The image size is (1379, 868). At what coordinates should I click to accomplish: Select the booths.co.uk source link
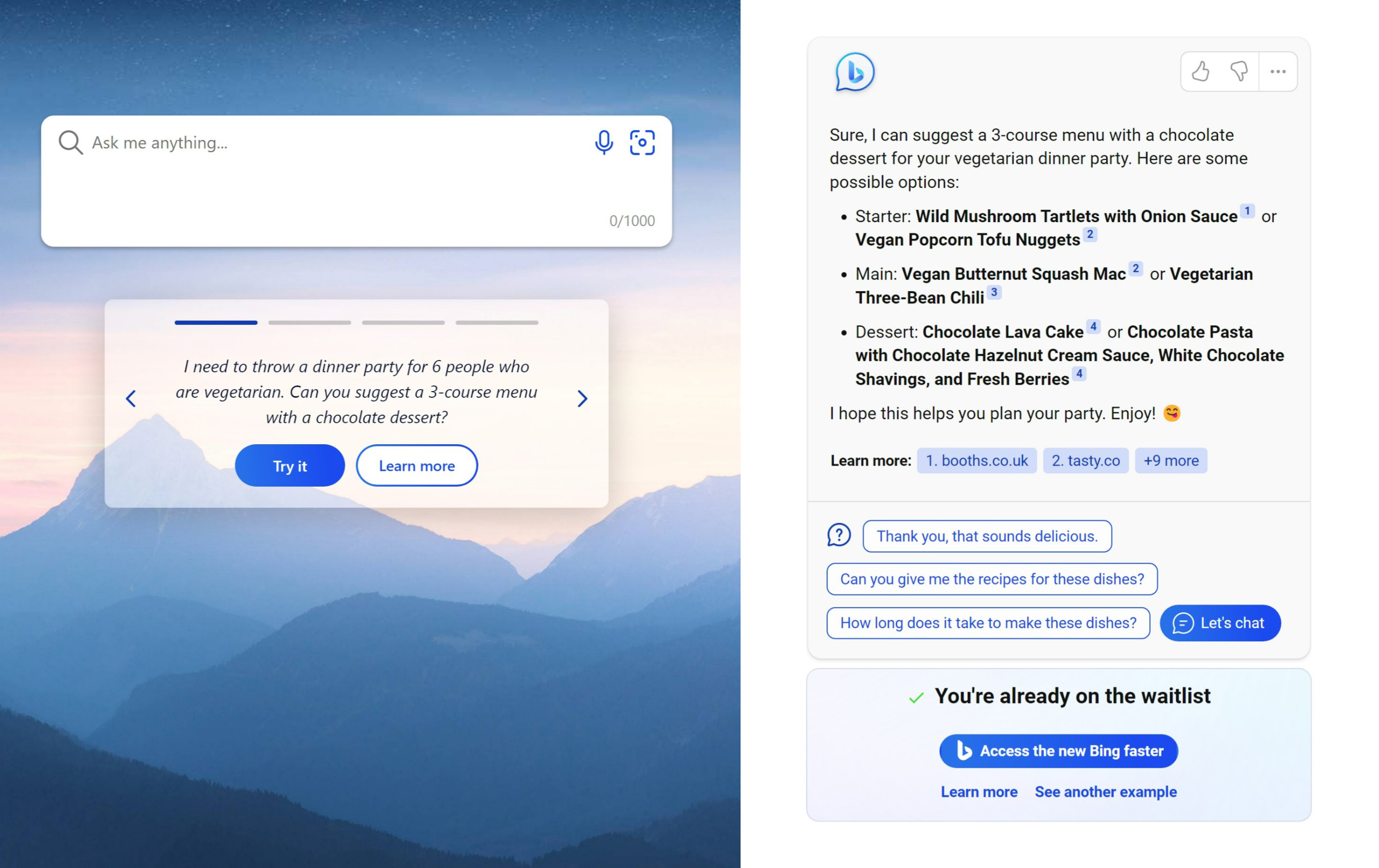pyautogui.click(x=976, y=460)
